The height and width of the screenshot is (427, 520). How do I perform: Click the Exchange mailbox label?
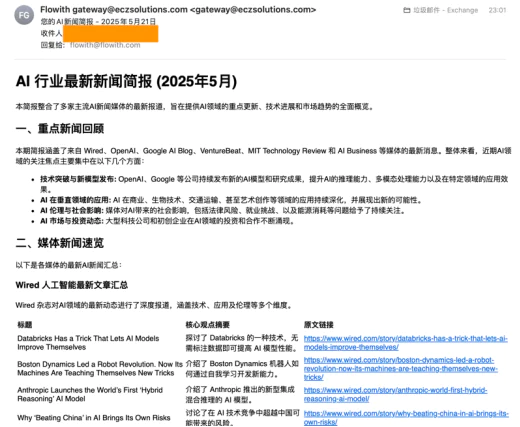[462, 10]
